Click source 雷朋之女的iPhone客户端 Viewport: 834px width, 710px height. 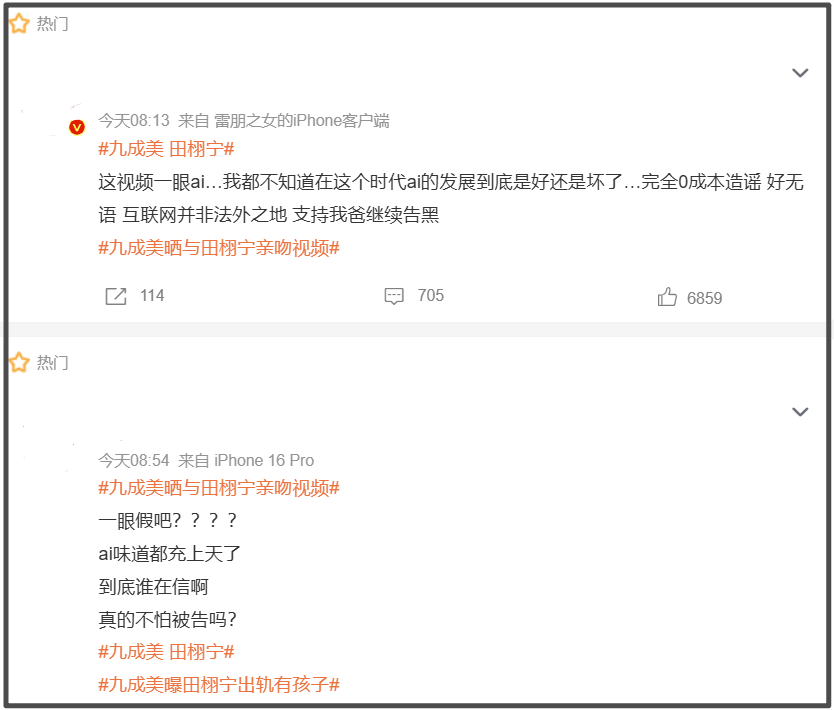(x=302, y=121)
